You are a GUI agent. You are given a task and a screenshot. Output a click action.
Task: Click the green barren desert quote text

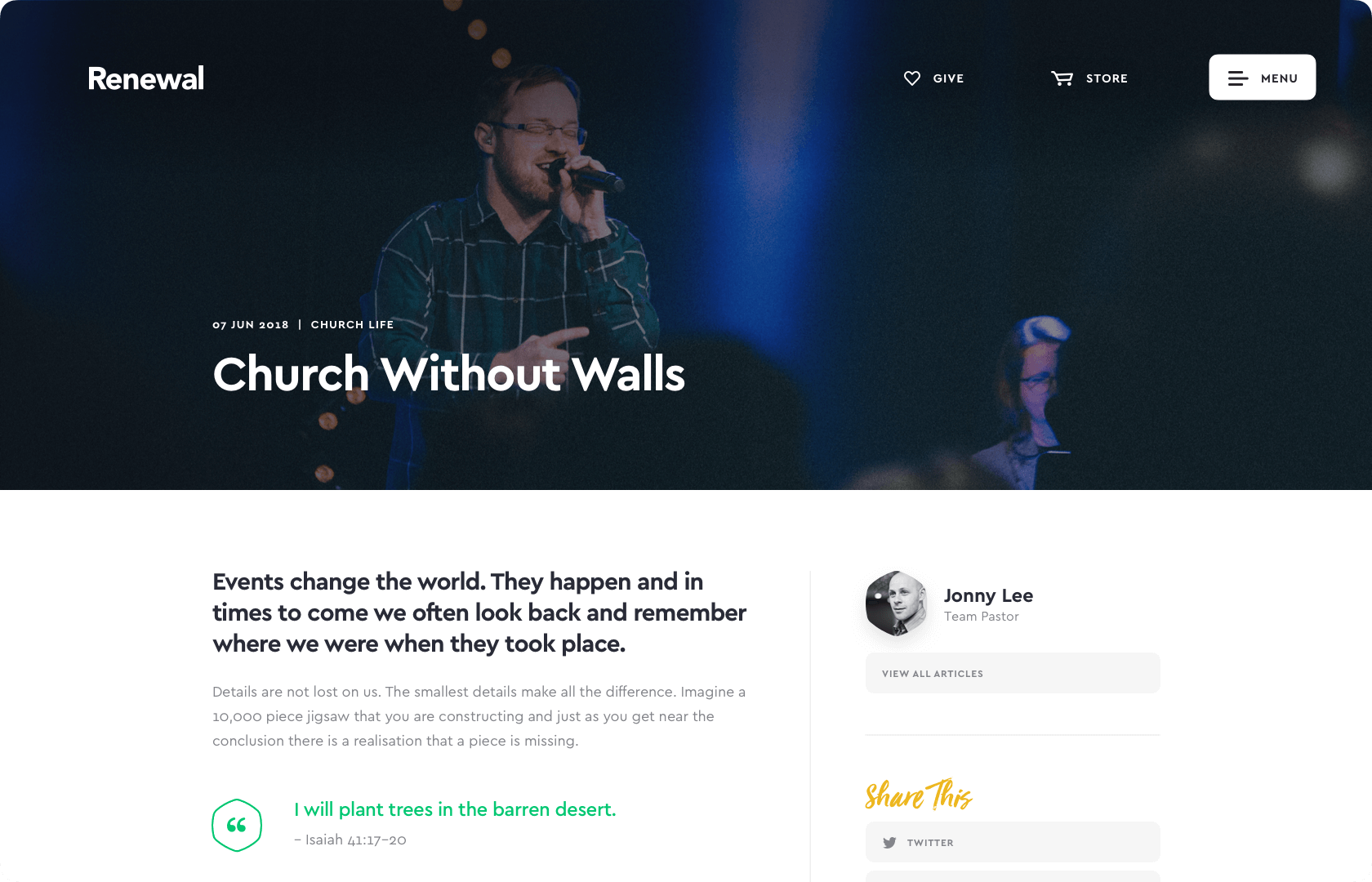(x=455, y=809)
